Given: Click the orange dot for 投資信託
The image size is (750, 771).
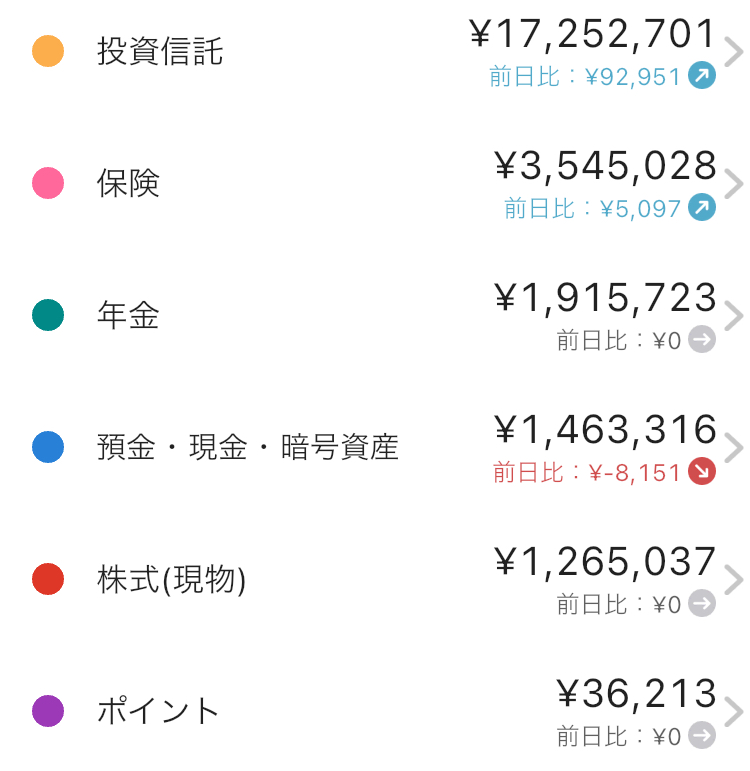Looking at the screenshot, I should (x=48, y=51).
